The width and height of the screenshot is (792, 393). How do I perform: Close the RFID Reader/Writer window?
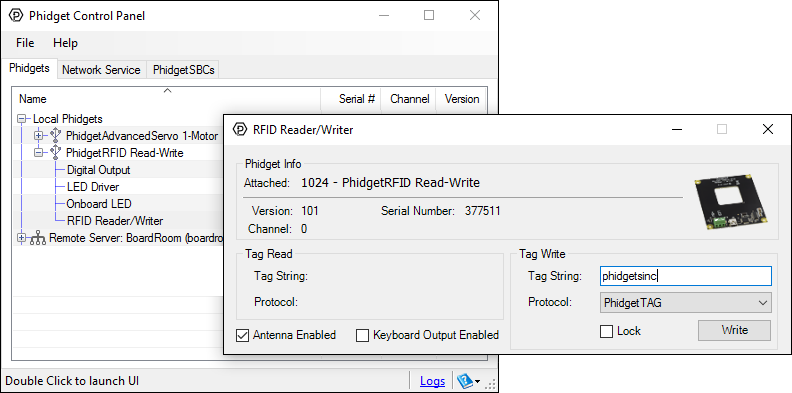click(x=767, y=129)
